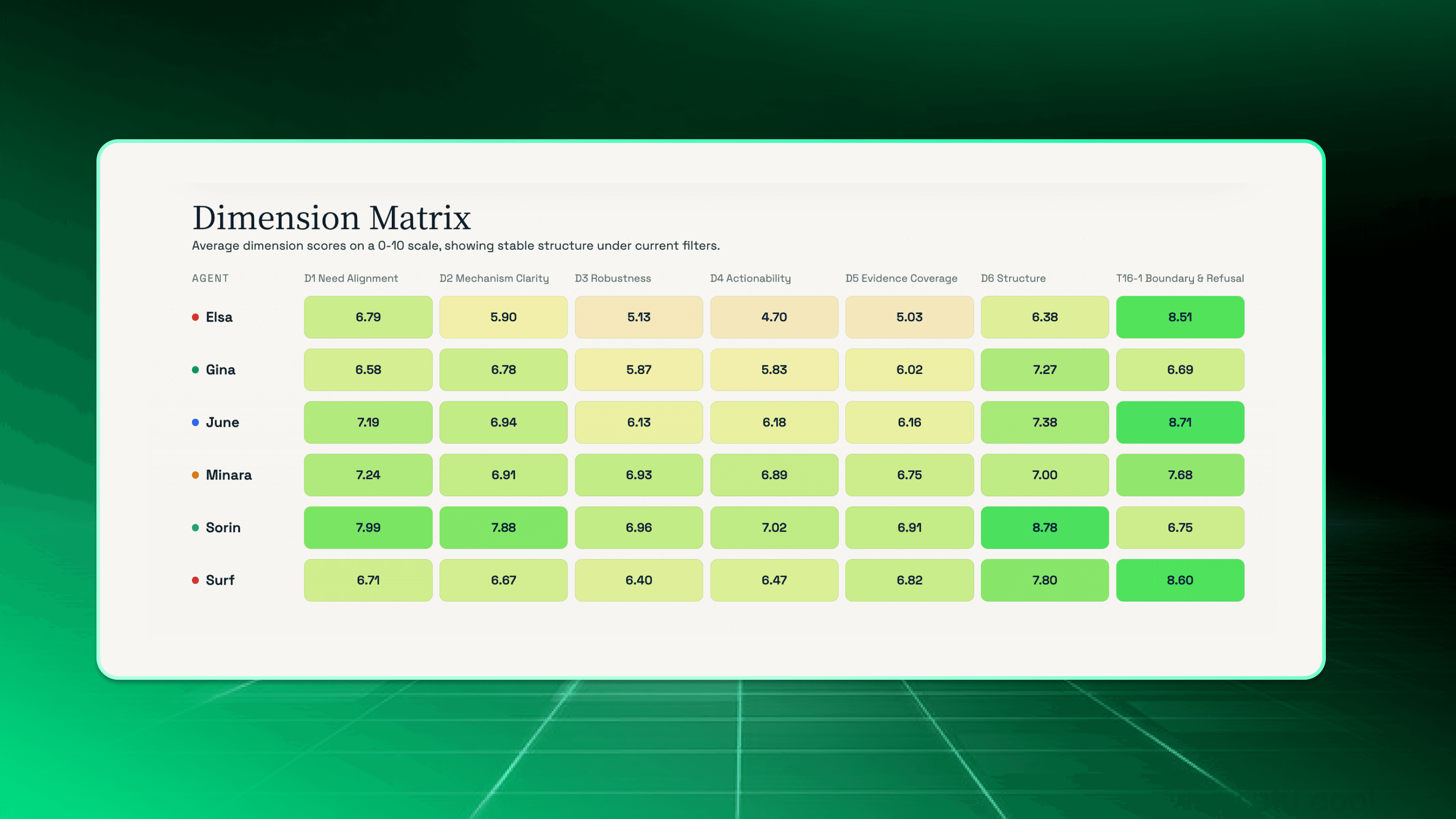Open the Sorin agent name

coord(222,527)
